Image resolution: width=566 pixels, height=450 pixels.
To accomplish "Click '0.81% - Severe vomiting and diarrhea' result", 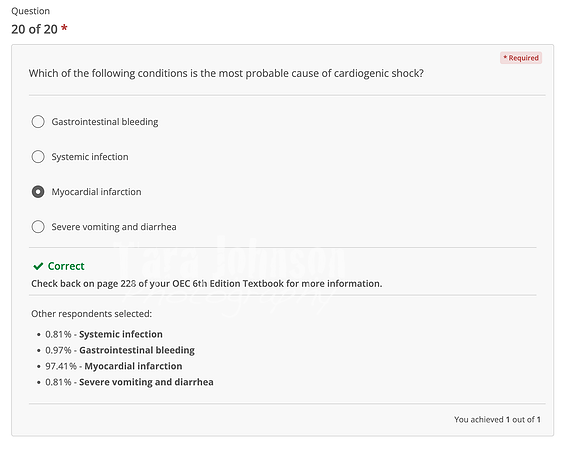I will click(129, 382).
